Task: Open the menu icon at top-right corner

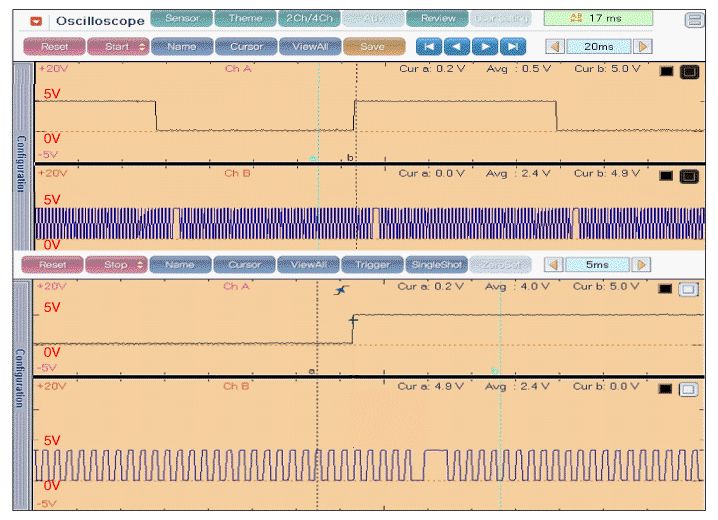Action: pos(694,20)
